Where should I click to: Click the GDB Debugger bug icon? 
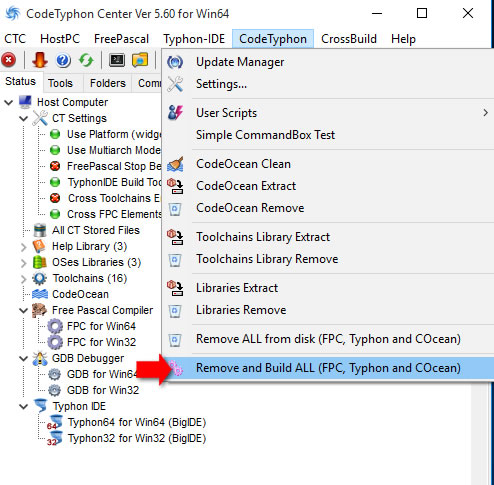[40, 358]
